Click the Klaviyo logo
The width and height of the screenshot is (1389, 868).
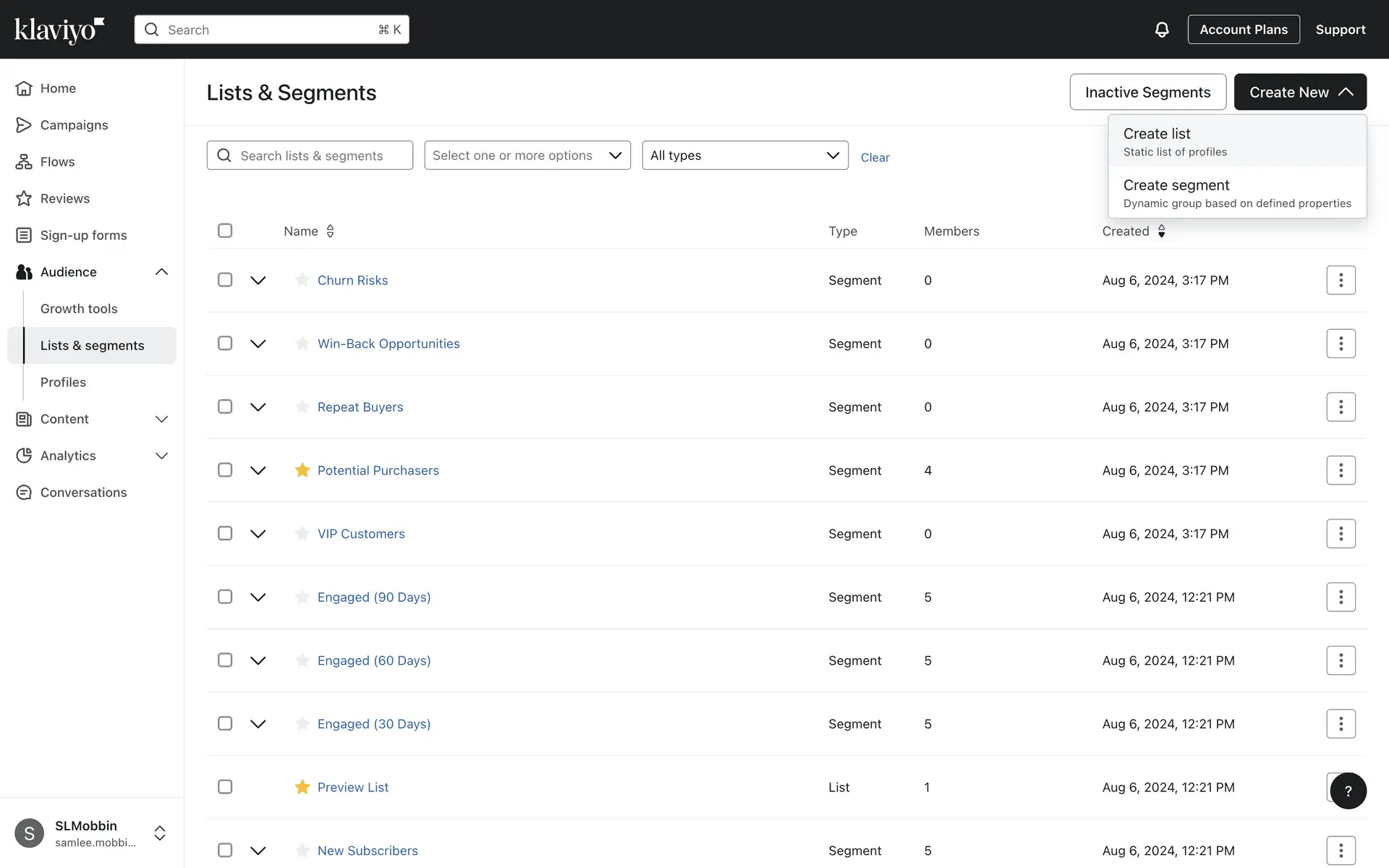pyautogui.click(x=59, y=30)
